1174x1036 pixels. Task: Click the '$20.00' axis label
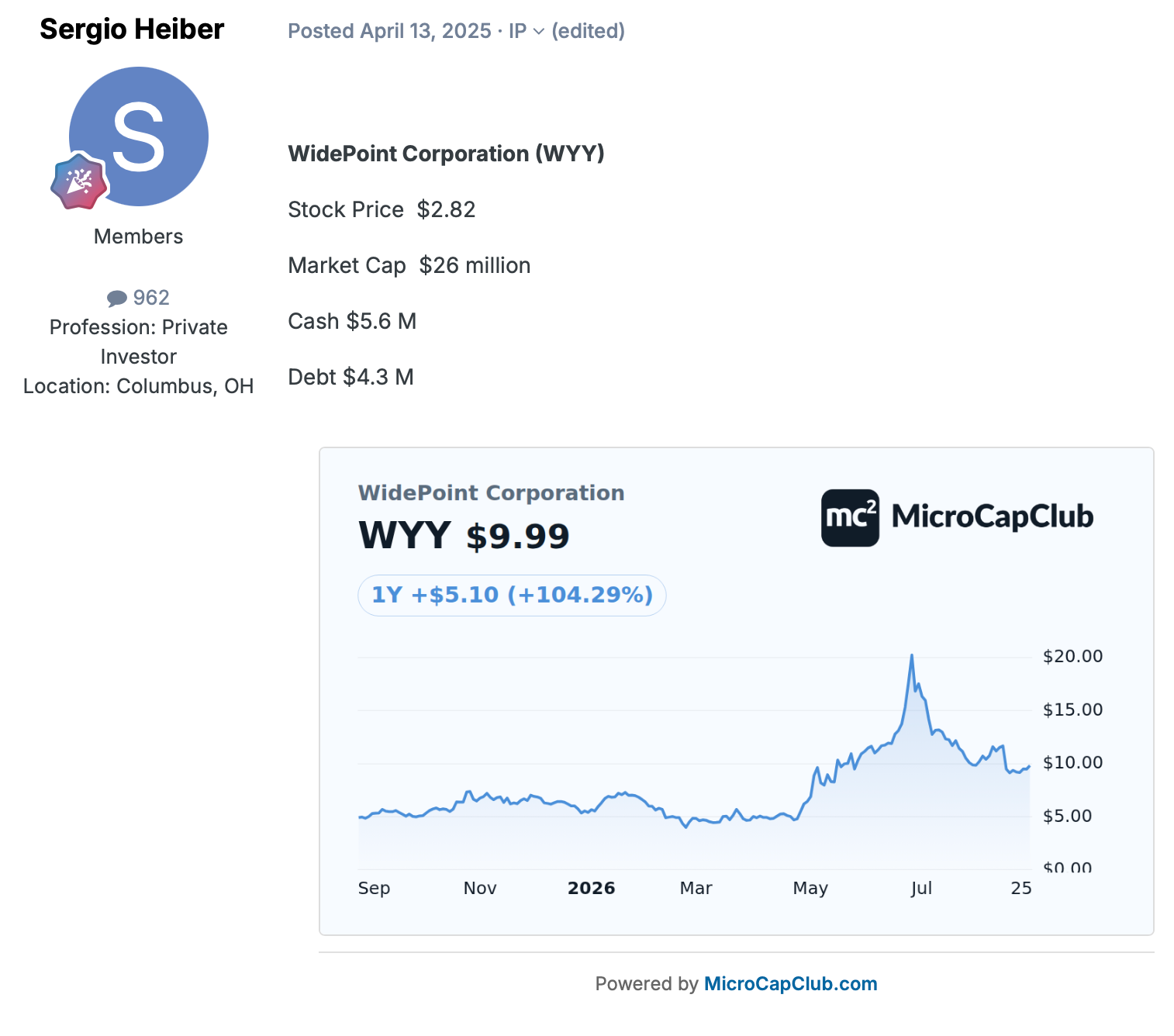pos(1072,656)
